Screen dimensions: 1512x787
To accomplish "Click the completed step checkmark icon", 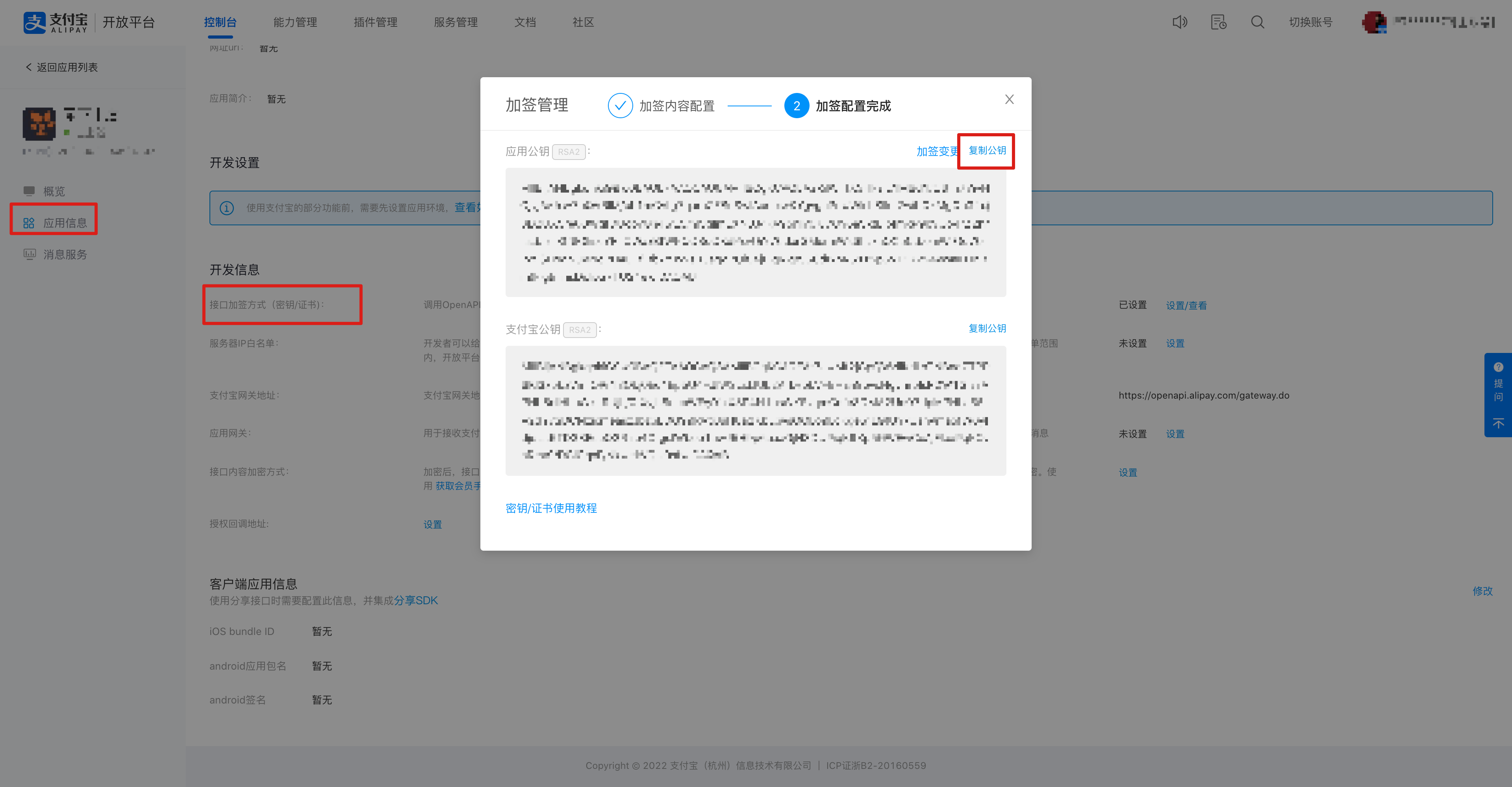I will pyautogui.click(x=620, y=106).
